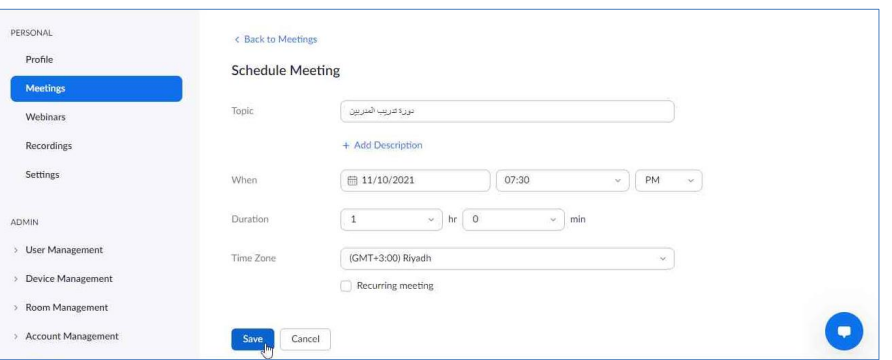Expand User Management in the sidebar

point(64,250)
